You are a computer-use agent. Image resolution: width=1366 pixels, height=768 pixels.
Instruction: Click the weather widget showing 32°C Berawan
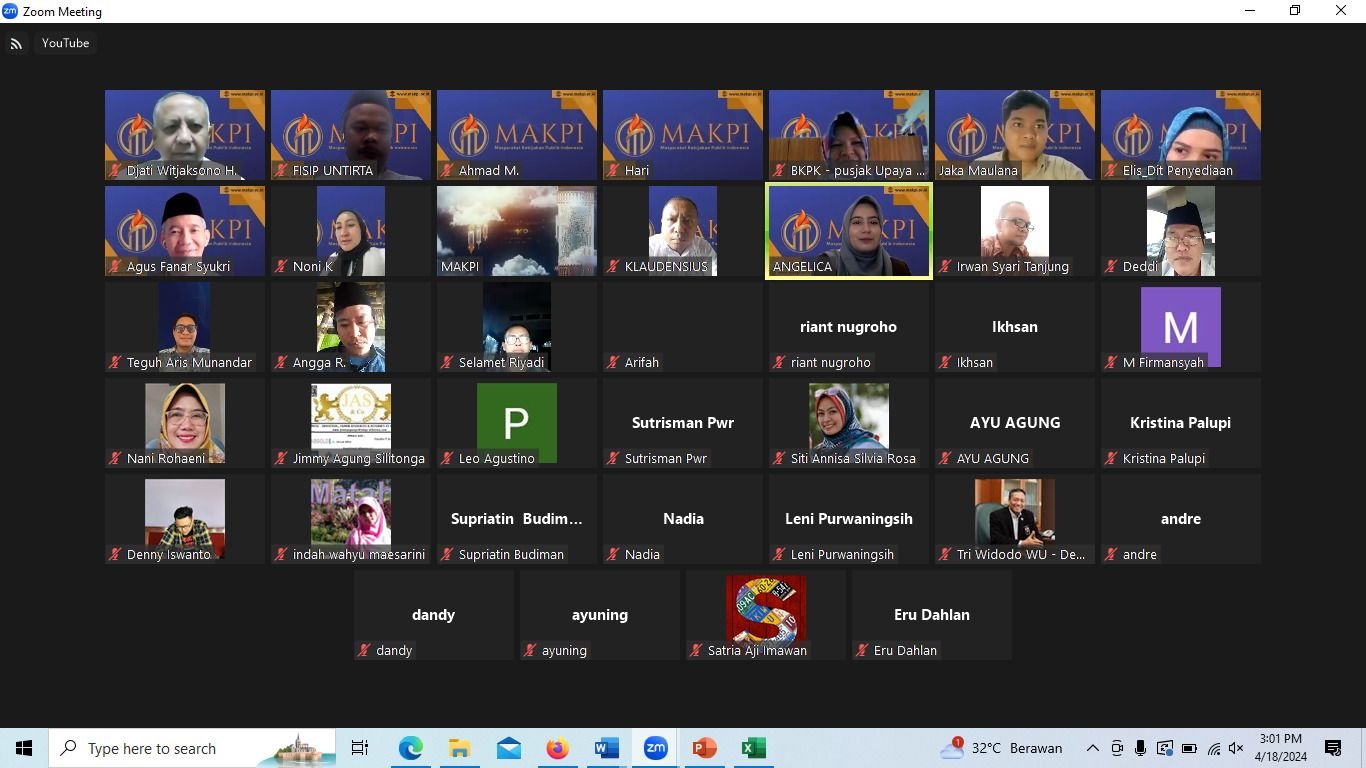1001,748
